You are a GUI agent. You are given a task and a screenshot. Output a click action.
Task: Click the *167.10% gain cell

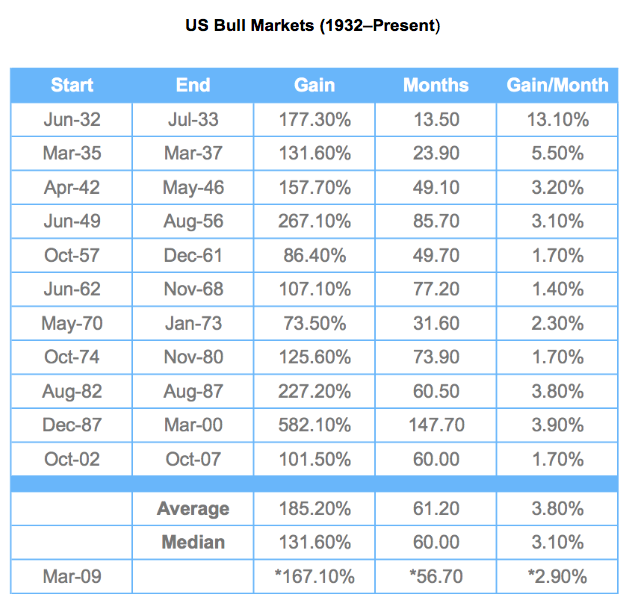point(314,576)
